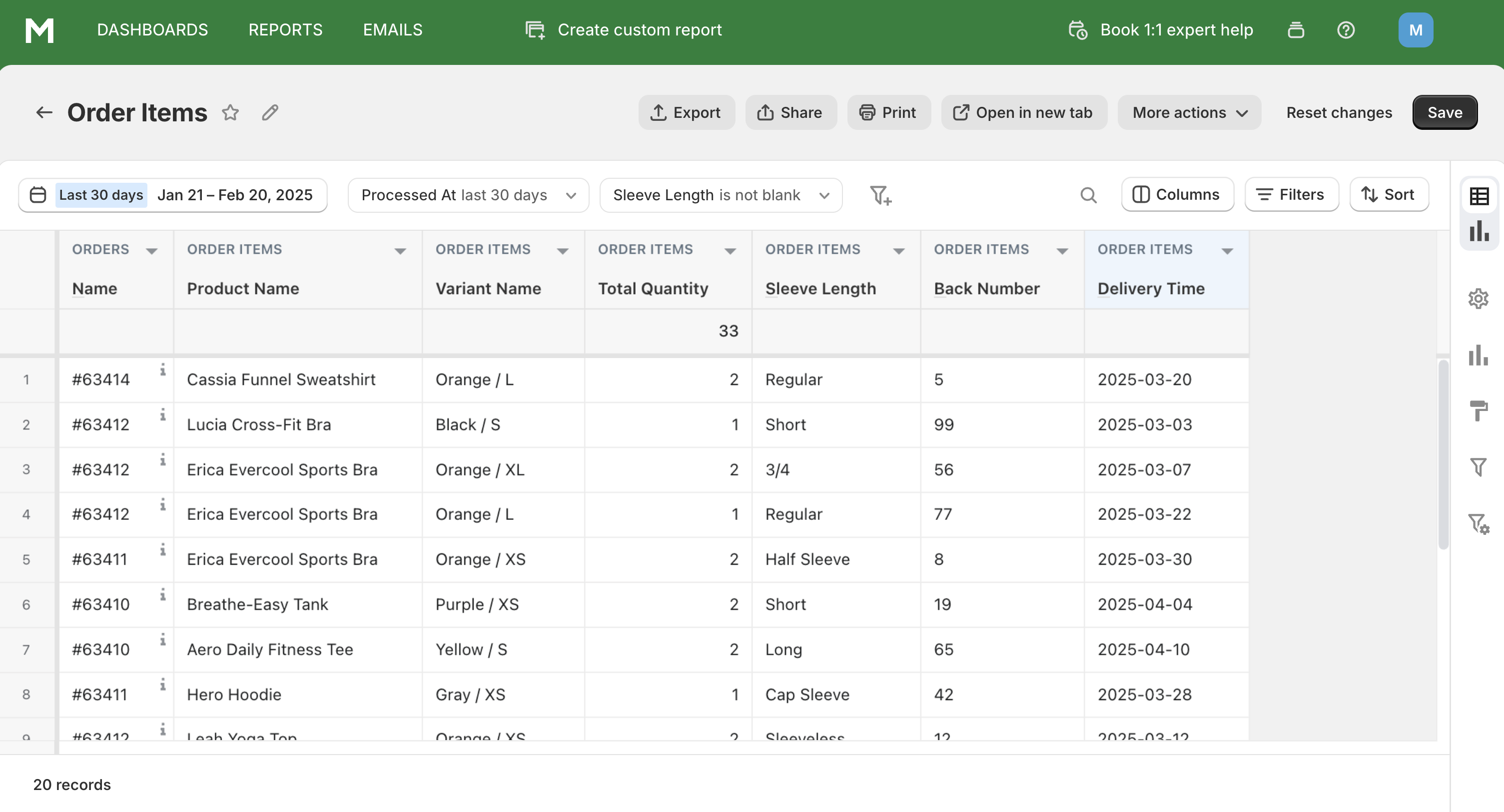Click the Export button
The width and height of the screenshot is (1504, 812).
(686, 112)
